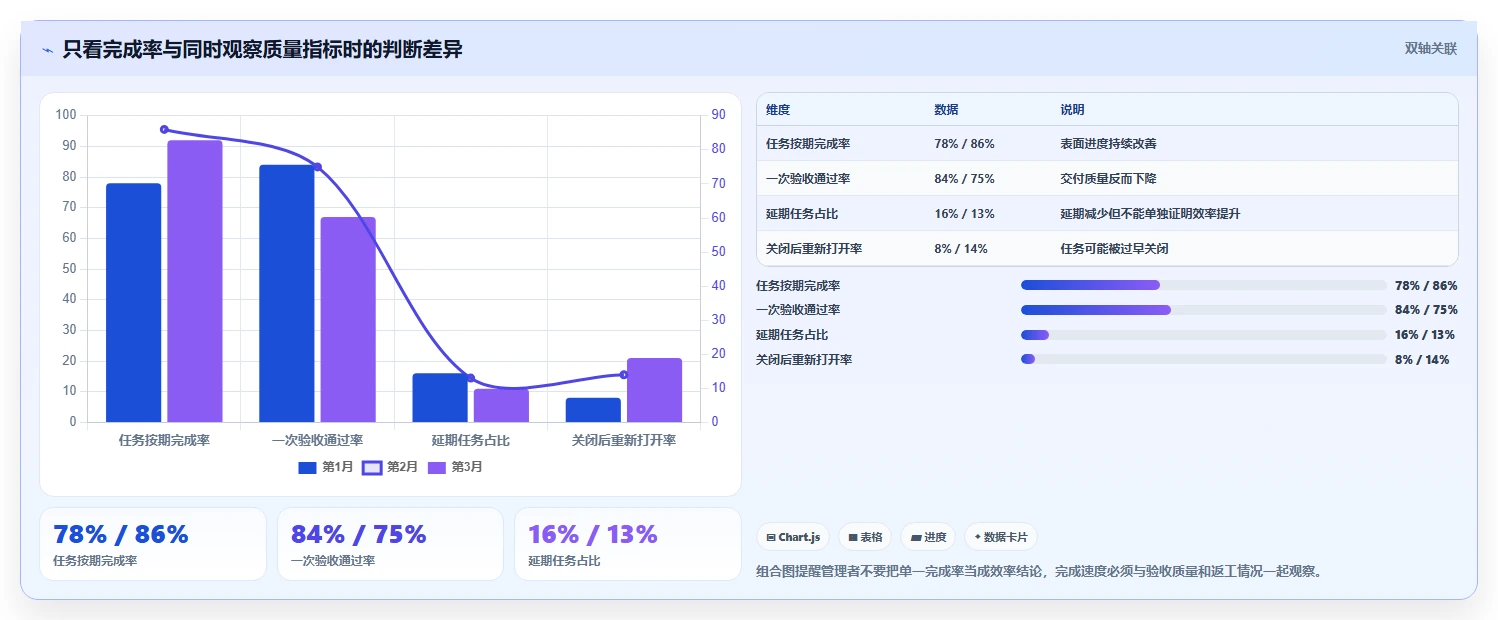Click x-axis label 一次验收通过率
Screen dimensions: 1498x620
tap(317, 440)
